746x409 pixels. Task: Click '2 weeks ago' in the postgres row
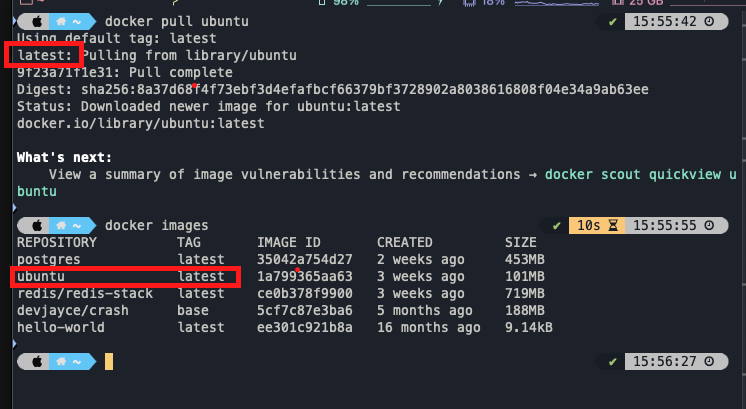[421, 260]
